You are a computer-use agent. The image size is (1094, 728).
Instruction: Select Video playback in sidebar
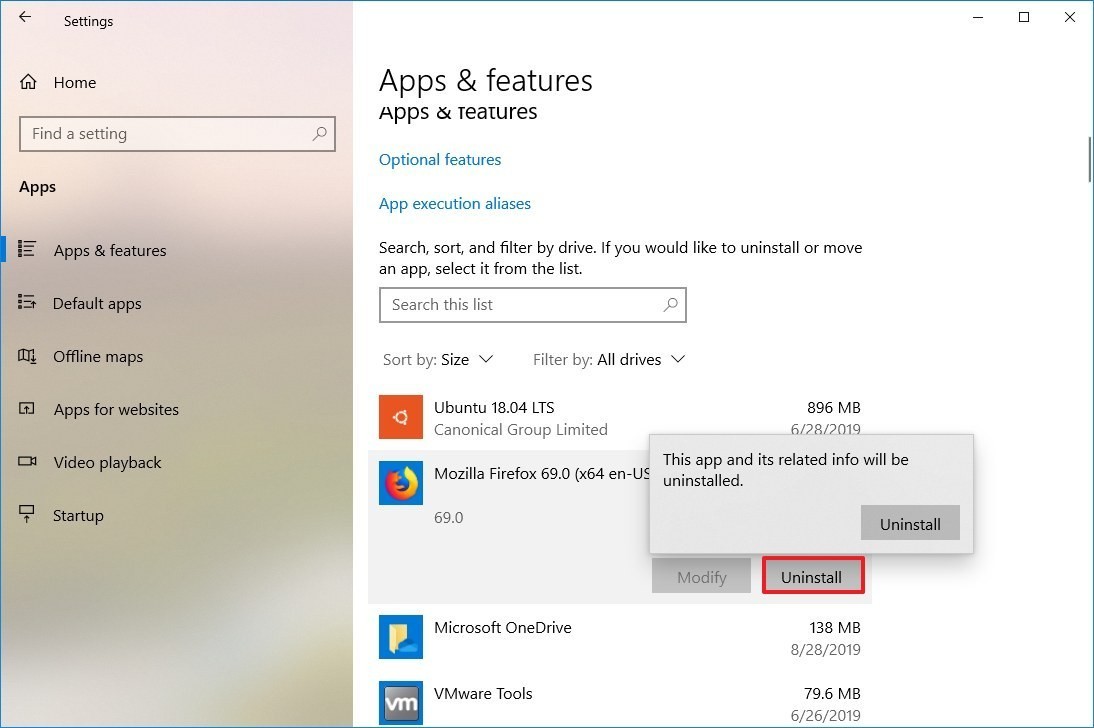(107, 463)
